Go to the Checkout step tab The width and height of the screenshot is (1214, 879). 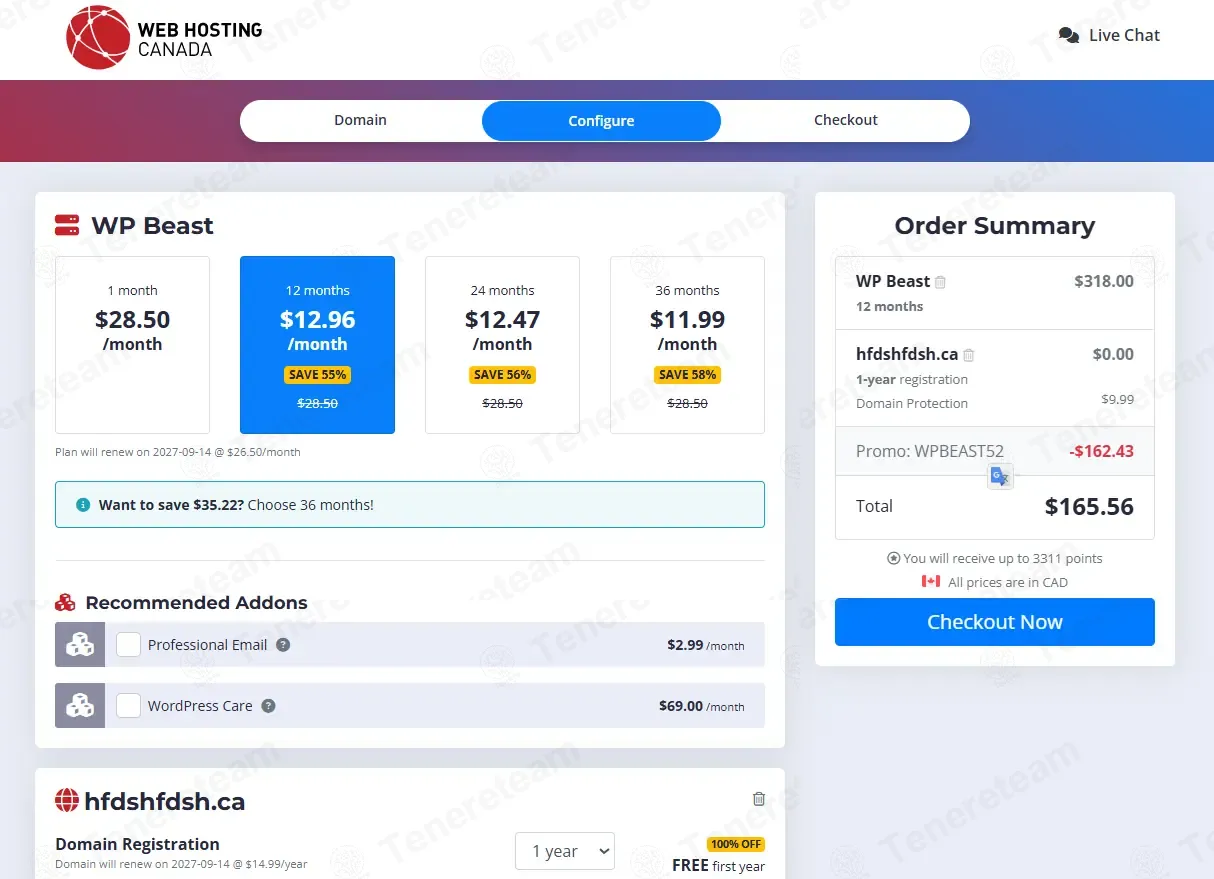click(x=846, y=120)
